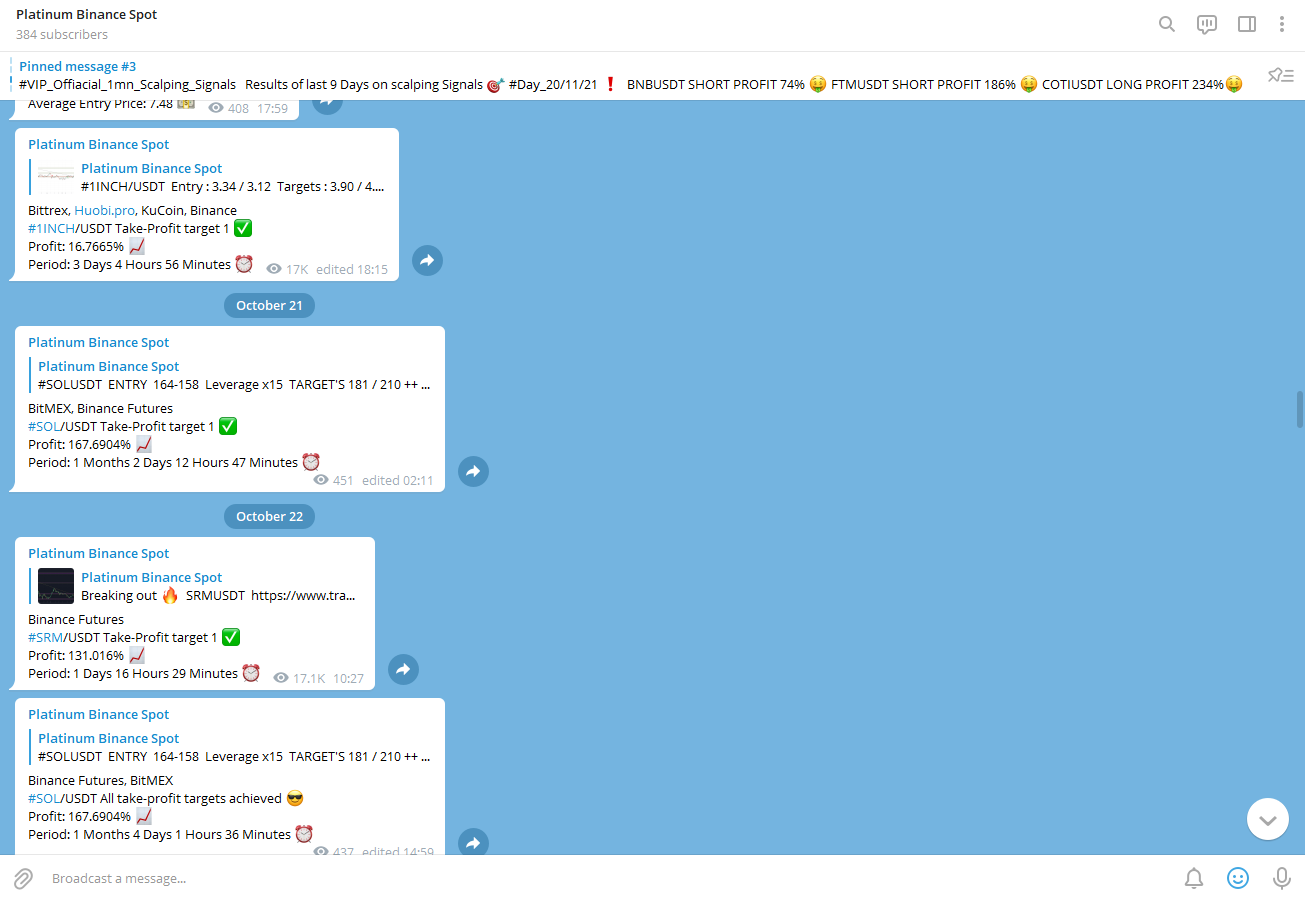
Task: Open the Platinum Binance Spot channel header info
Action: 86,24
